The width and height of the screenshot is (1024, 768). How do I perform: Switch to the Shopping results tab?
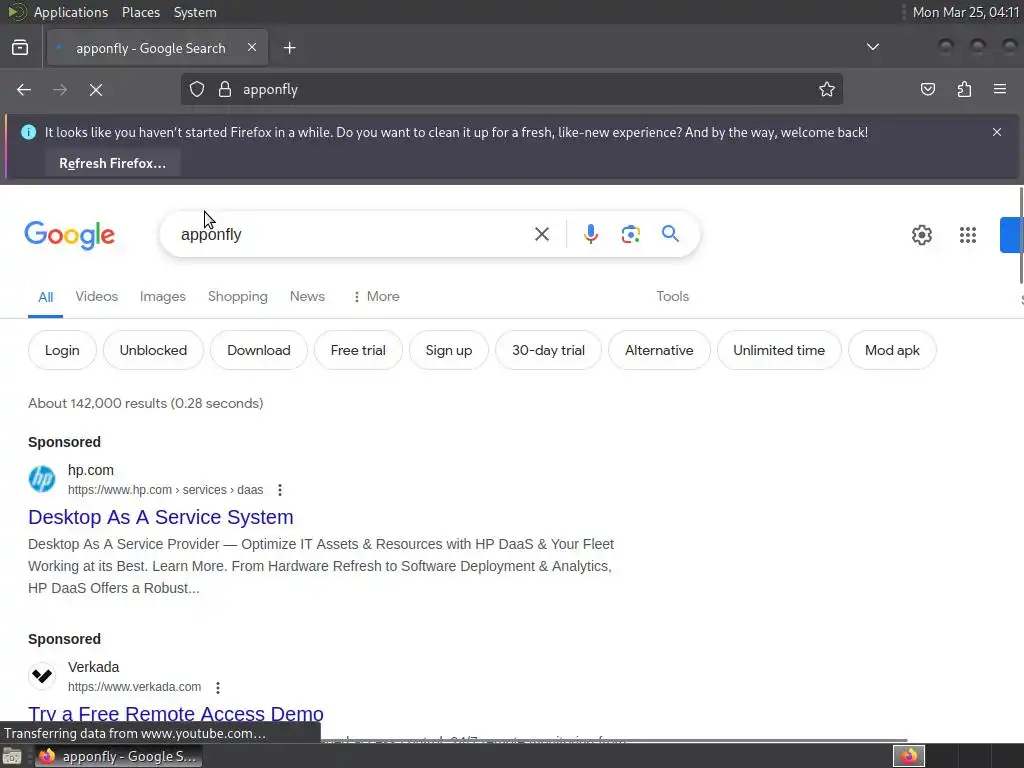click(x=238, y=296)
